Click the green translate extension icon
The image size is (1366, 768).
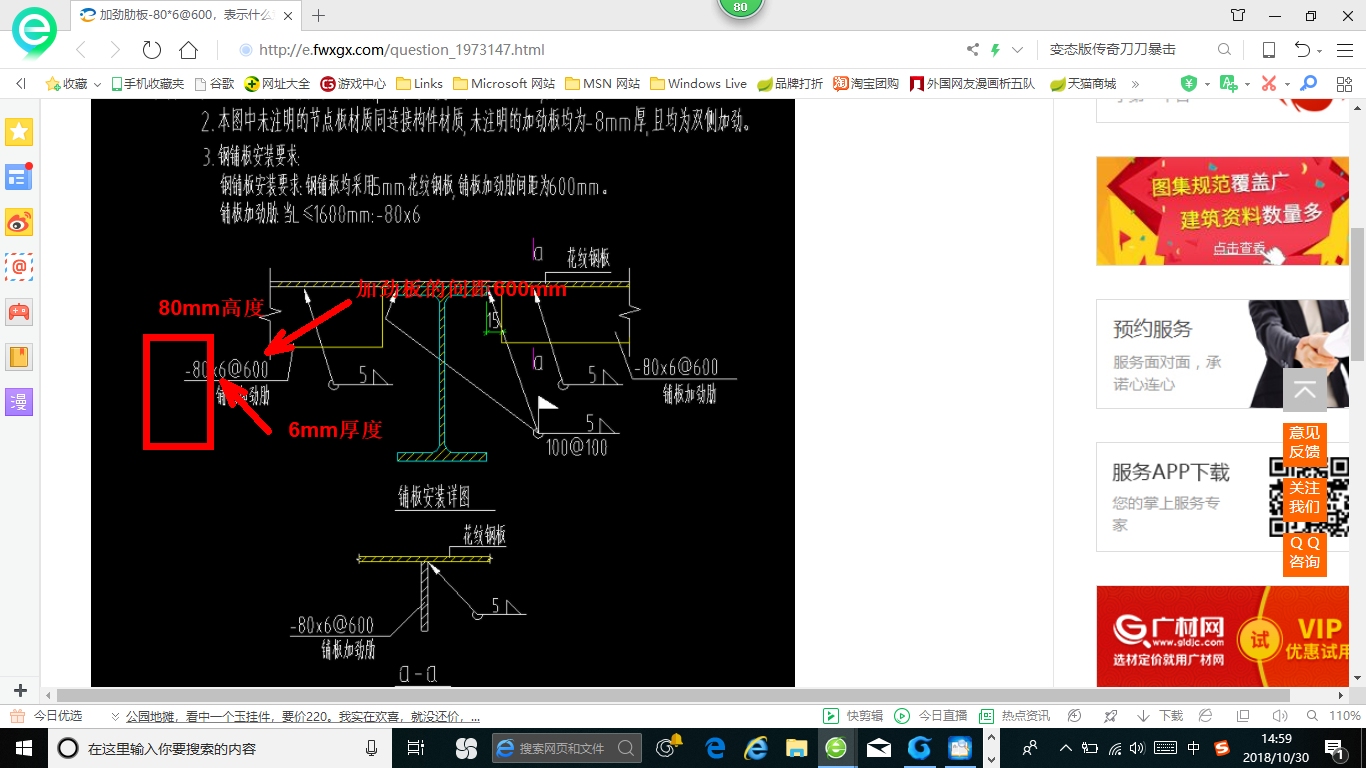1229,84
